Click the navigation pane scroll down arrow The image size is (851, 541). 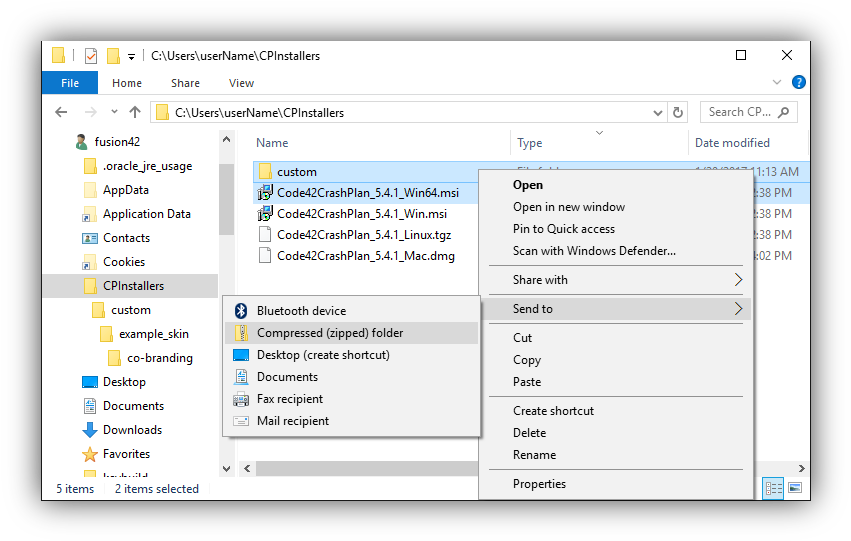[x=226, y=468]
